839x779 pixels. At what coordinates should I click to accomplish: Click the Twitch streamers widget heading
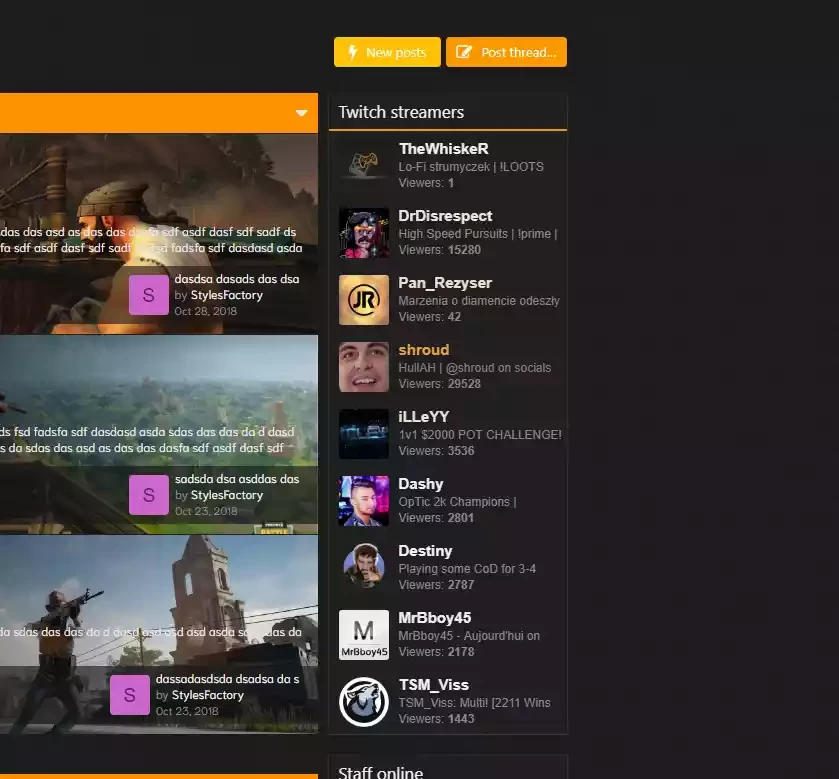(x=401, y=112)
